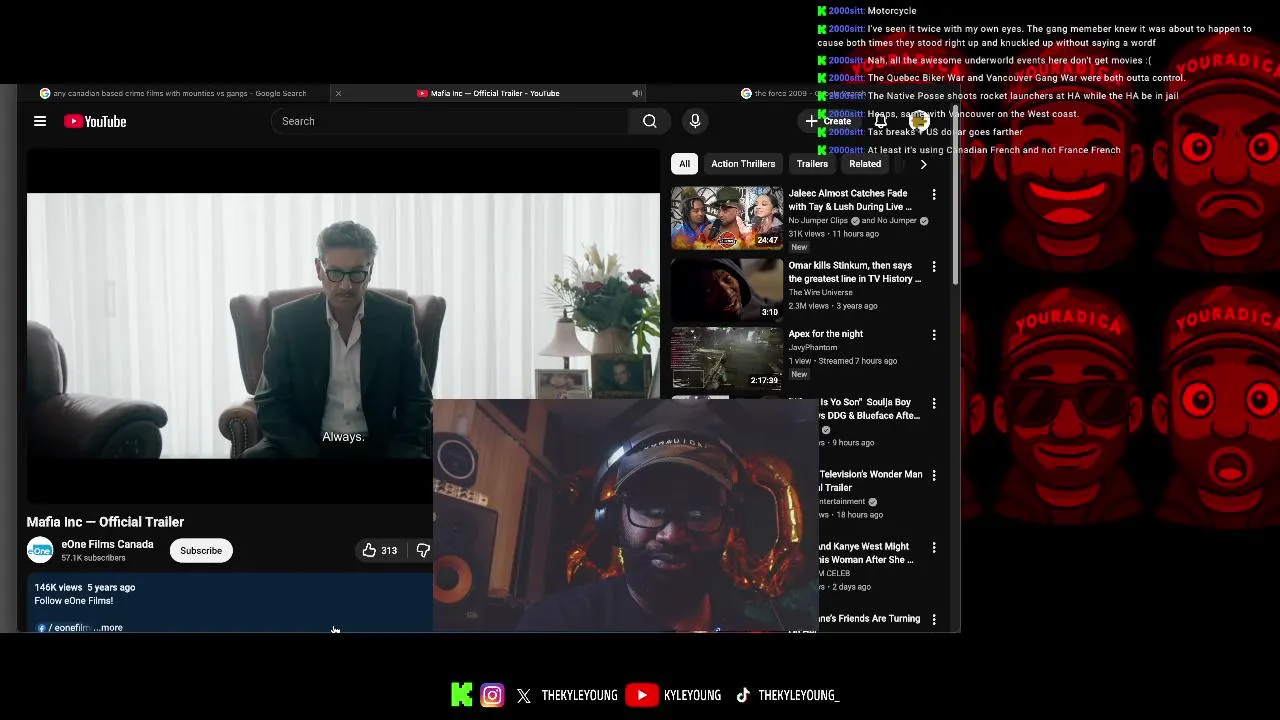This screenshot has width=1280, height=720.
Task: Click the Mafia Inc — Official Trailer title
Action: click(x=105, y=522)
